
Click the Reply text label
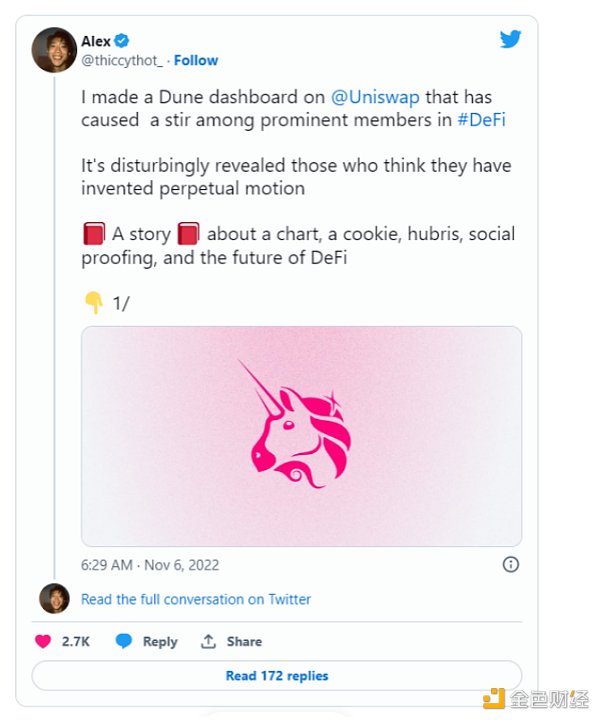click(x=160, y=641)
